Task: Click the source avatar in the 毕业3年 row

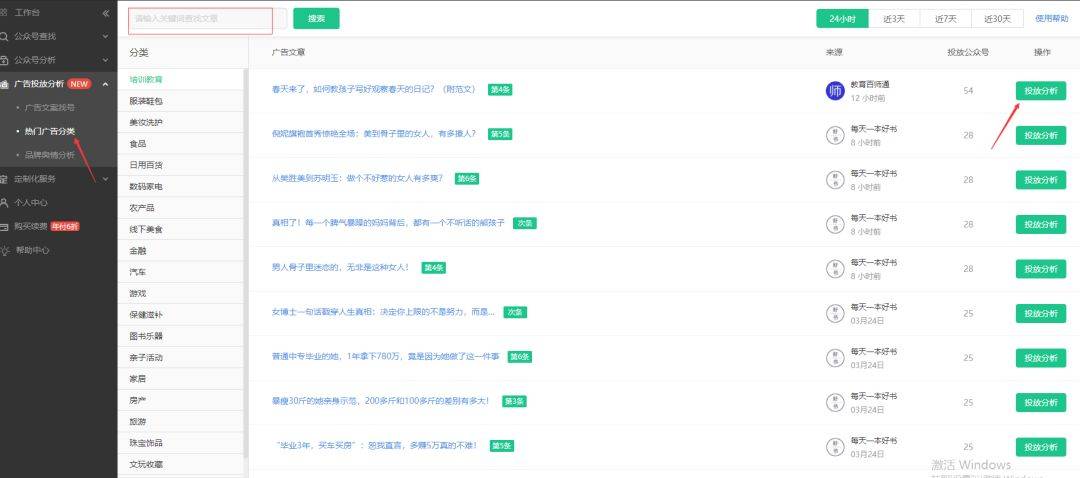Action: click(x=835, y=446)
